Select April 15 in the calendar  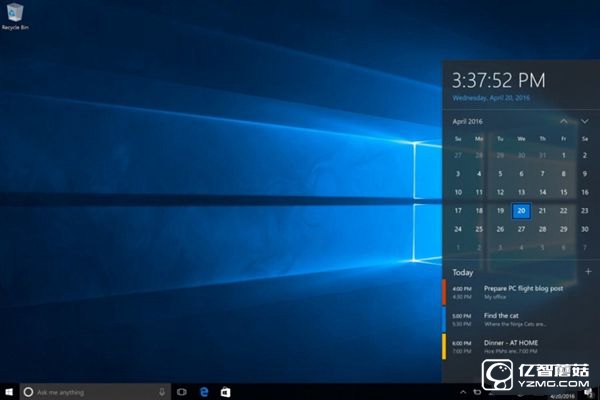tap(563, 192)
